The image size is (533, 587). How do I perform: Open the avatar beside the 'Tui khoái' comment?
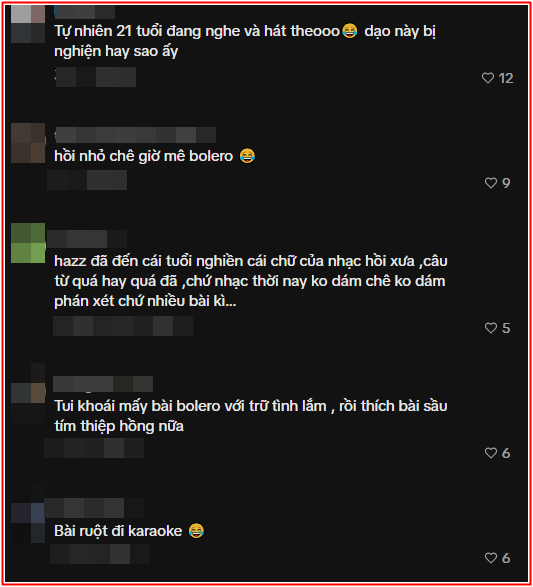(28, 393)
